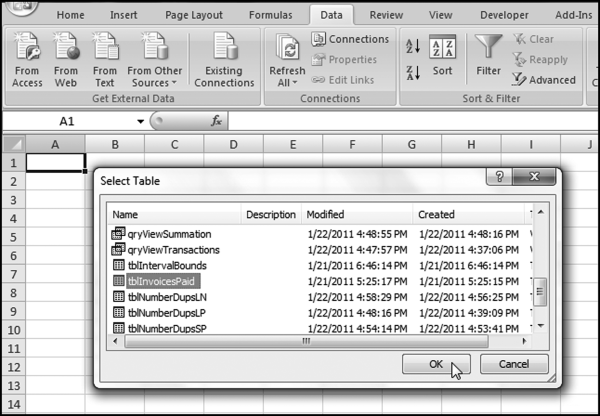Click the Modified column header
Screen dimensions: 600x416
click(357, 214)
